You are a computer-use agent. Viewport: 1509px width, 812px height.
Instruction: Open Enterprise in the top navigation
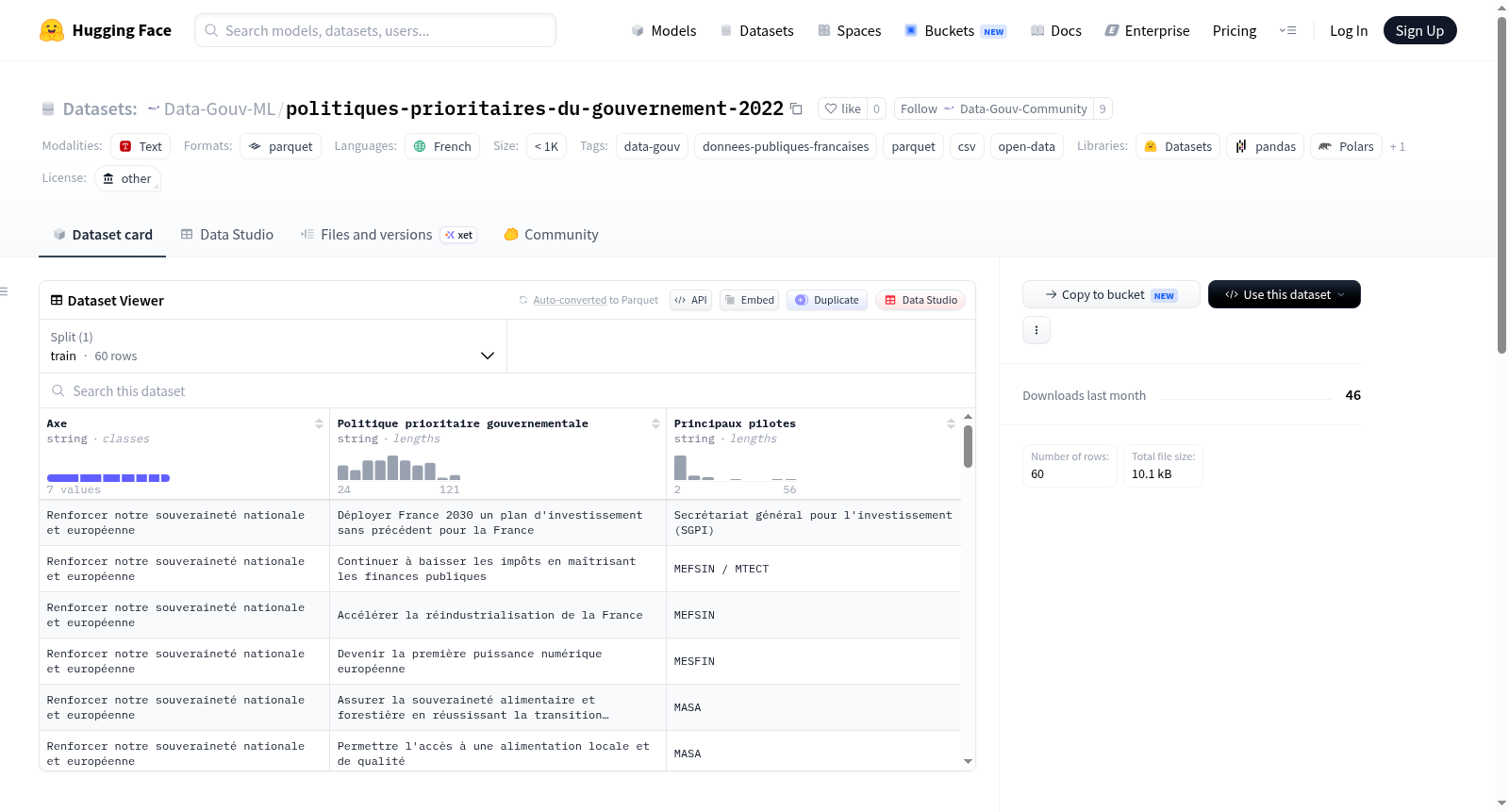1147,30
